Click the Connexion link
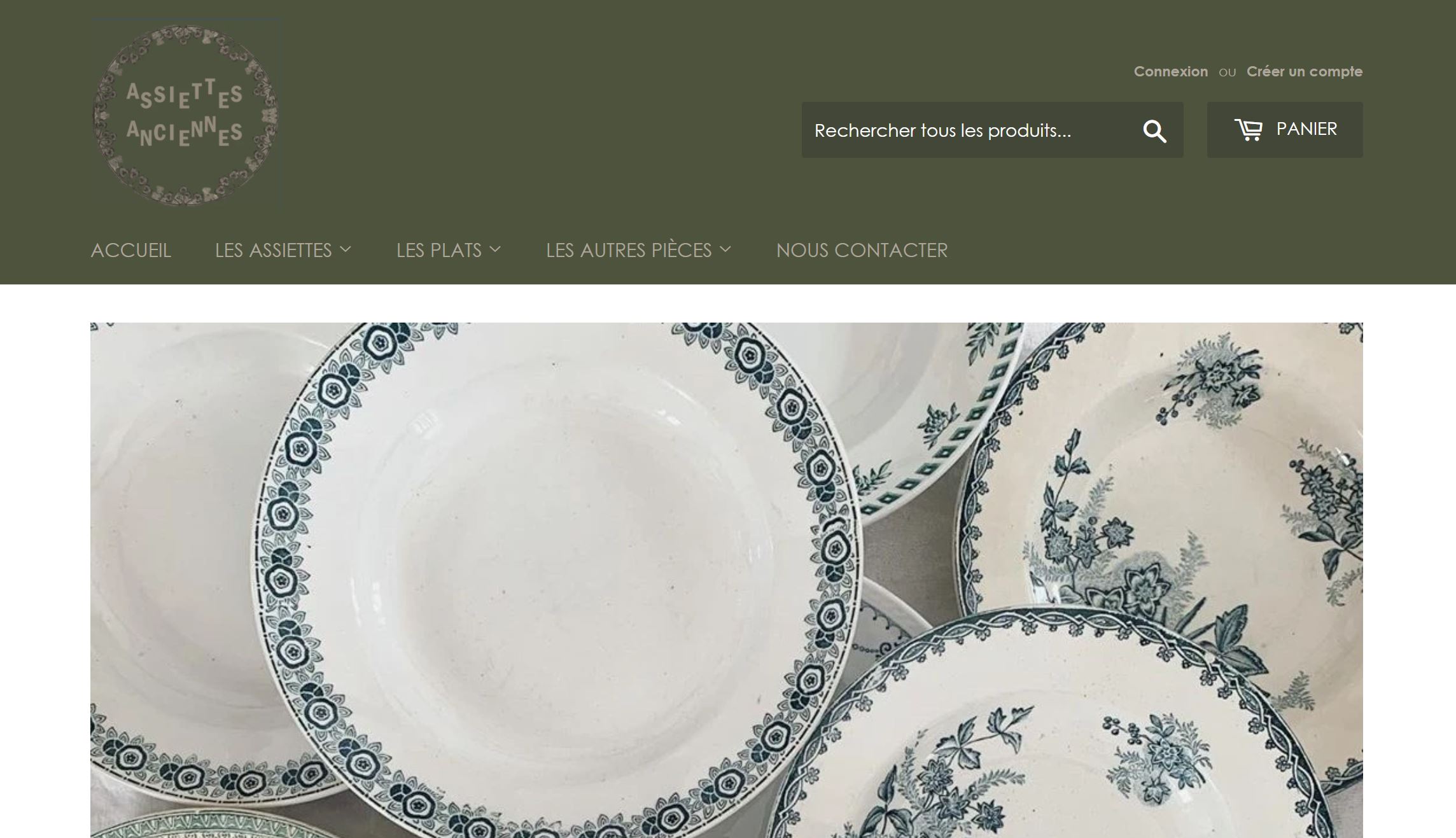This screenshot has height=838, width=1456. pos(1171,71)
